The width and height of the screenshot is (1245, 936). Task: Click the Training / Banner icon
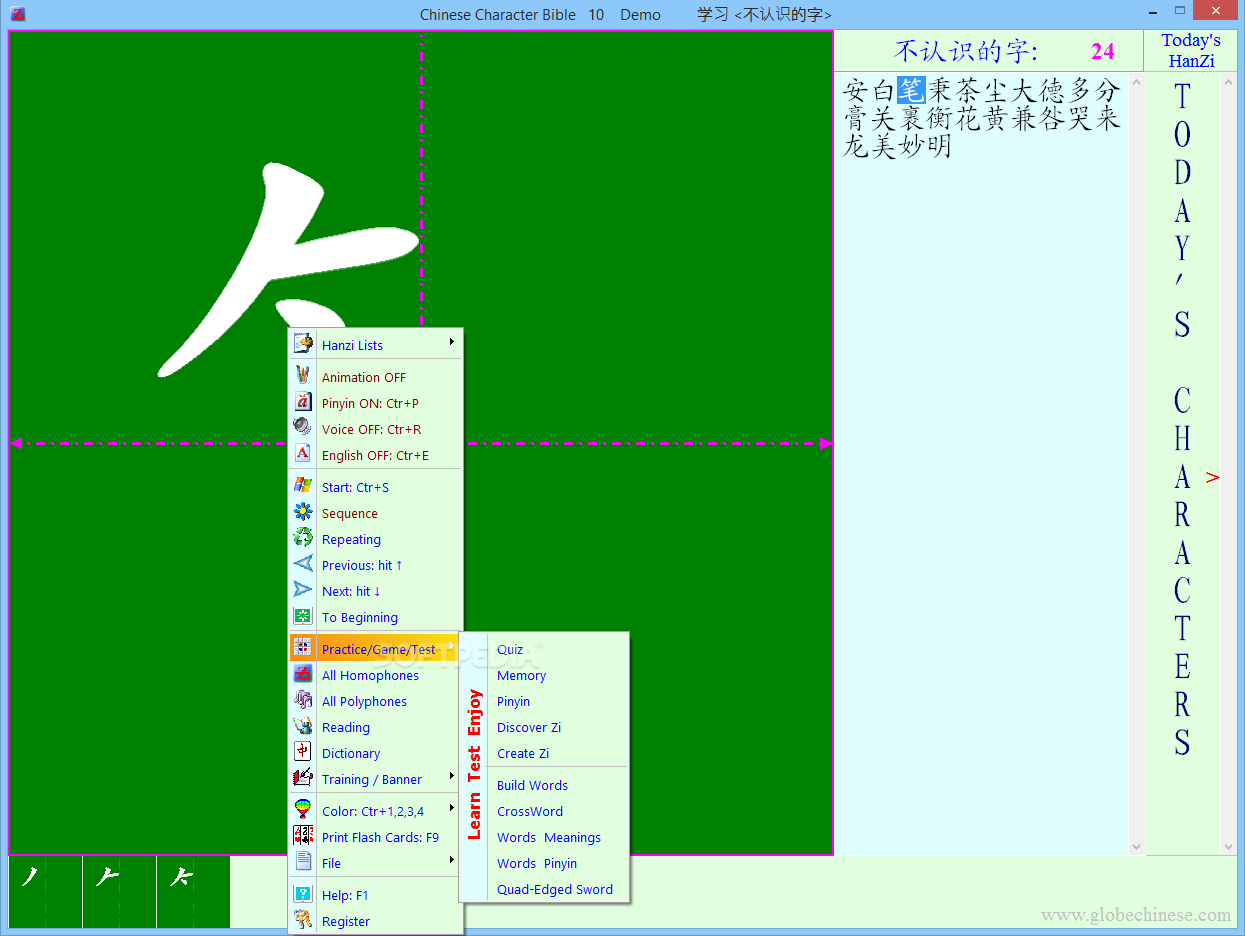click(x=303, y=778)
